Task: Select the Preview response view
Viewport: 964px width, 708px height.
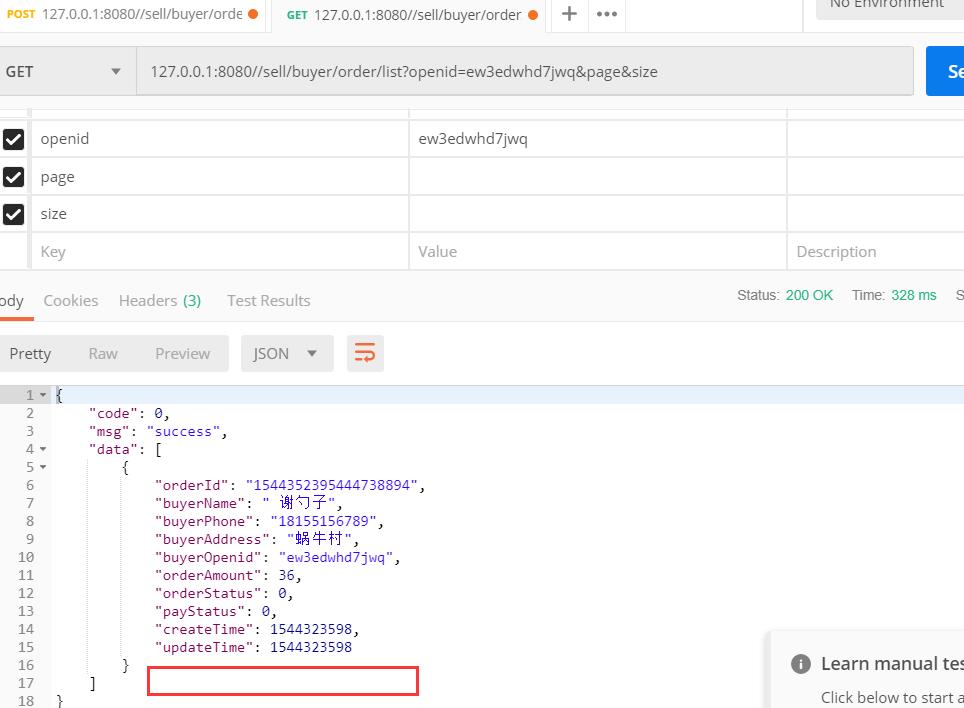Action: (183, 353)
